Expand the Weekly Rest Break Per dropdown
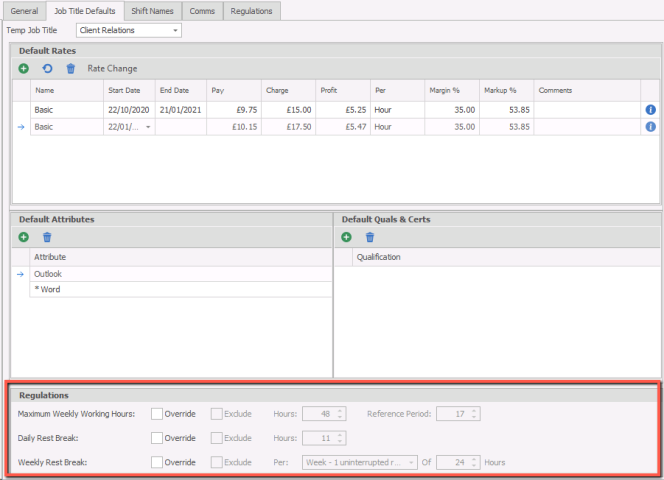 [x=411, y=462]
